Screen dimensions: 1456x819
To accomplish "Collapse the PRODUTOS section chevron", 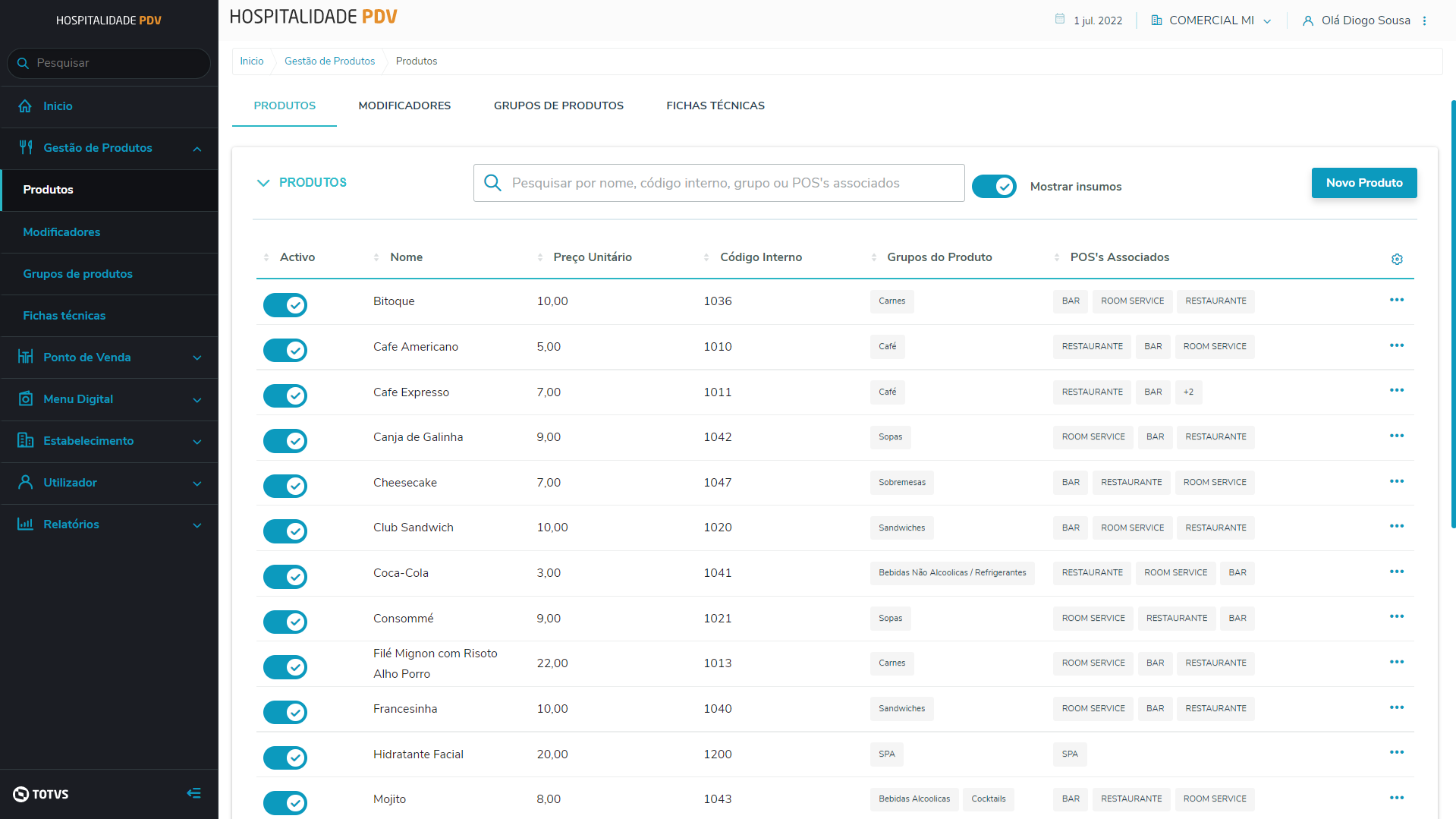I will pyautogui.click(x=263, y=183).
